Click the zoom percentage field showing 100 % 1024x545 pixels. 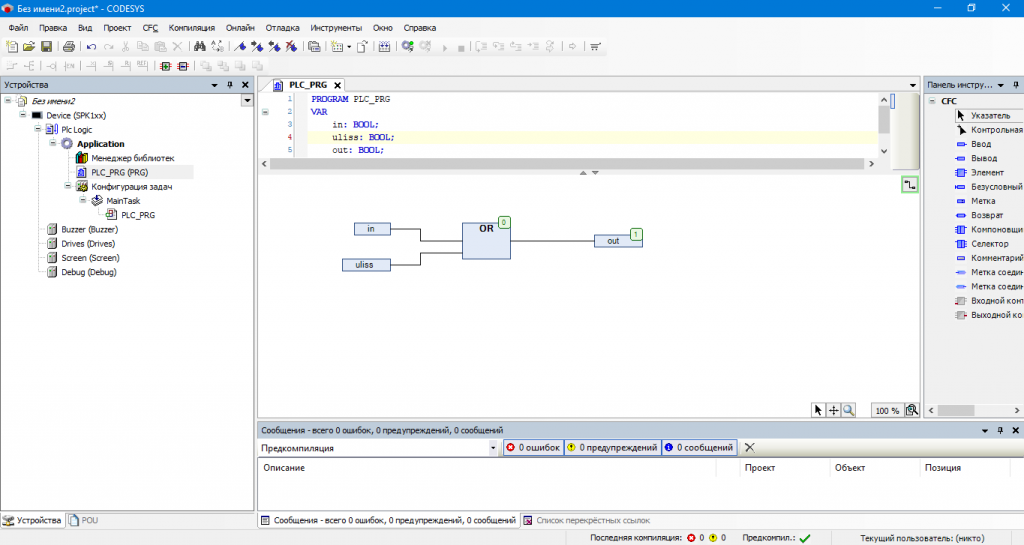886,410
